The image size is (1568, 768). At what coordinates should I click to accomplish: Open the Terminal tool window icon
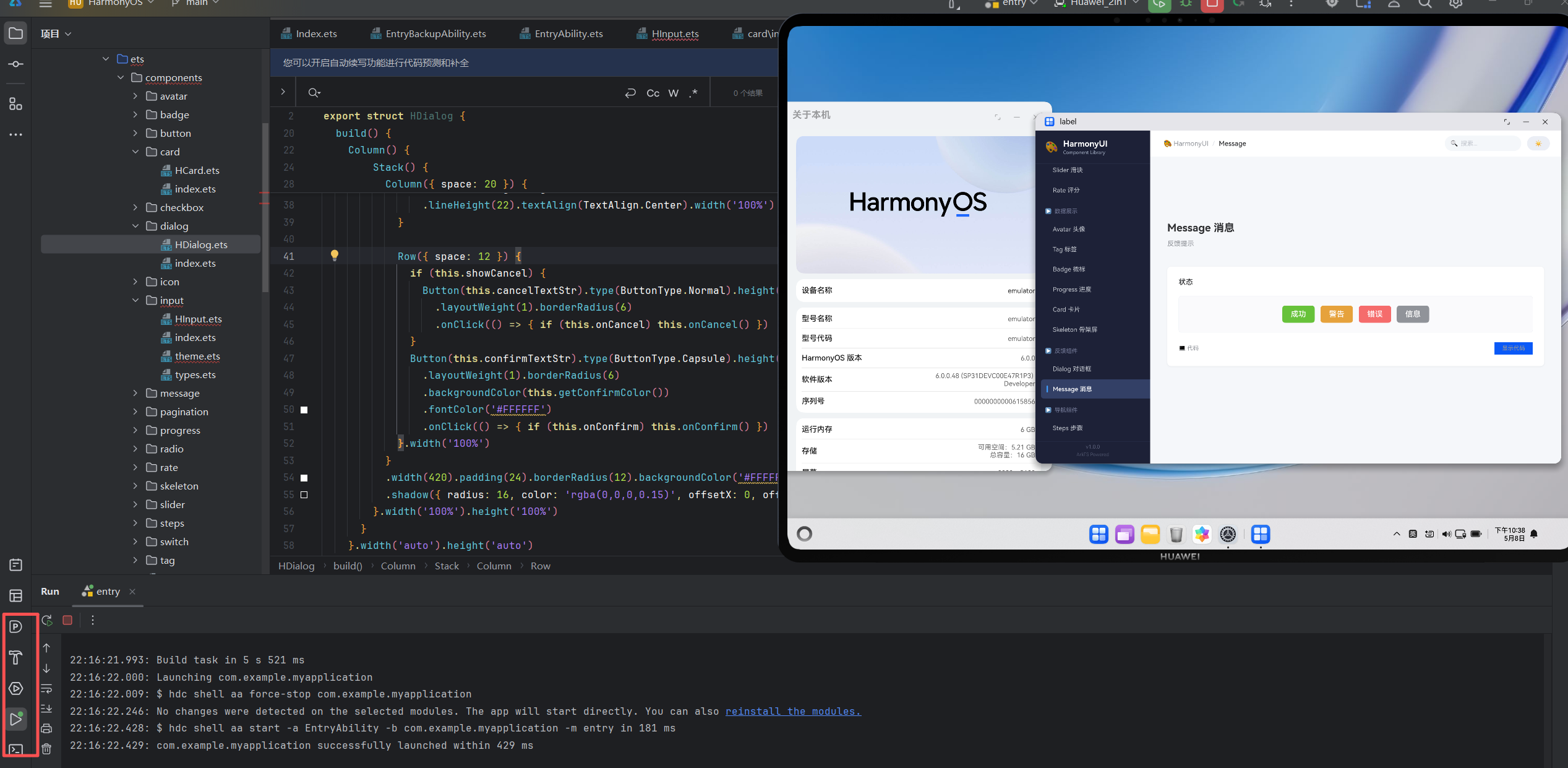(x=16, y=749)
